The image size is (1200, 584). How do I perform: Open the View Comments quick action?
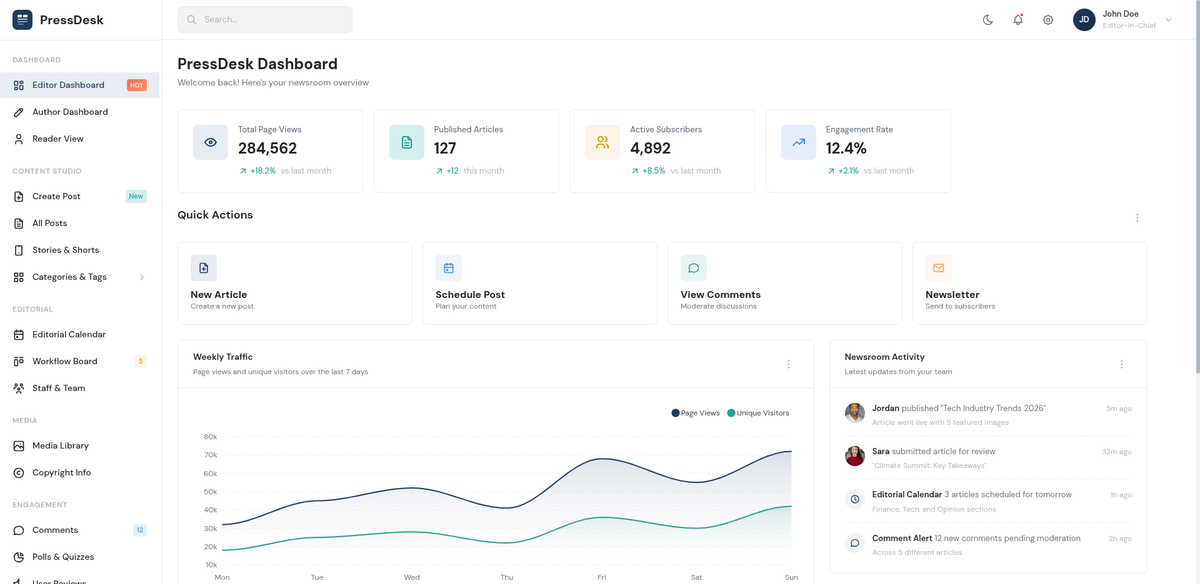point(693,267)
